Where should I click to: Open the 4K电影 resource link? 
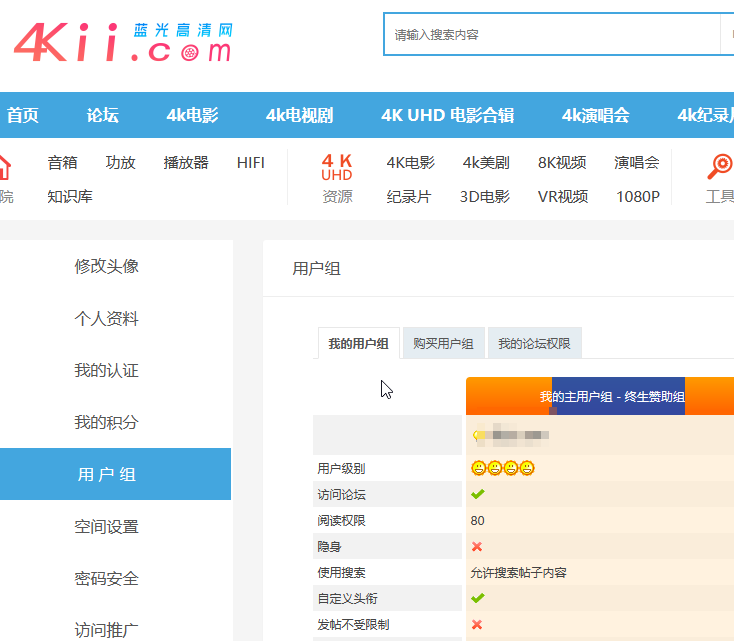pos(411,163)
